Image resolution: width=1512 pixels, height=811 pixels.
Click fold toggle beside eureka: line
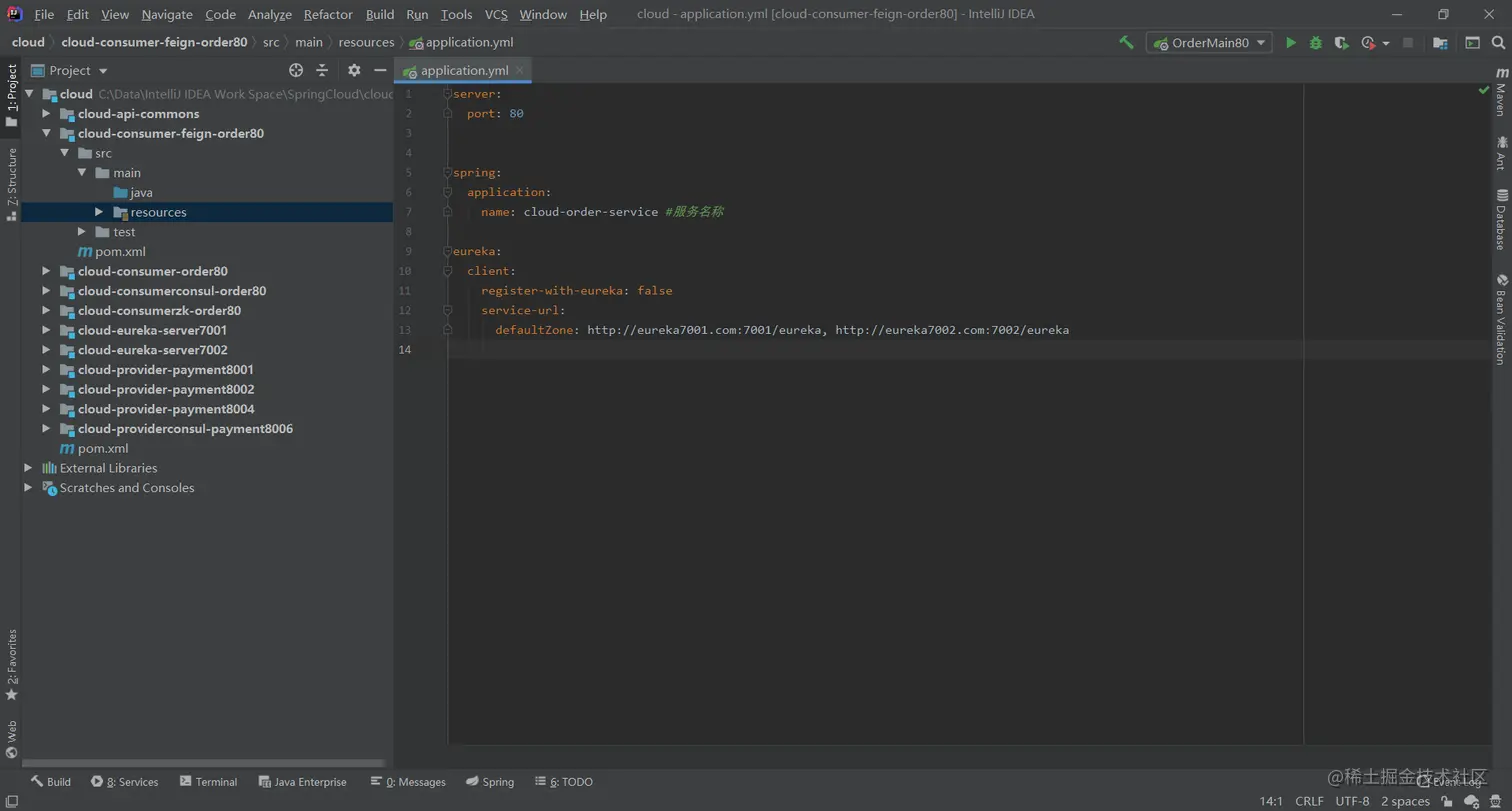448,251
